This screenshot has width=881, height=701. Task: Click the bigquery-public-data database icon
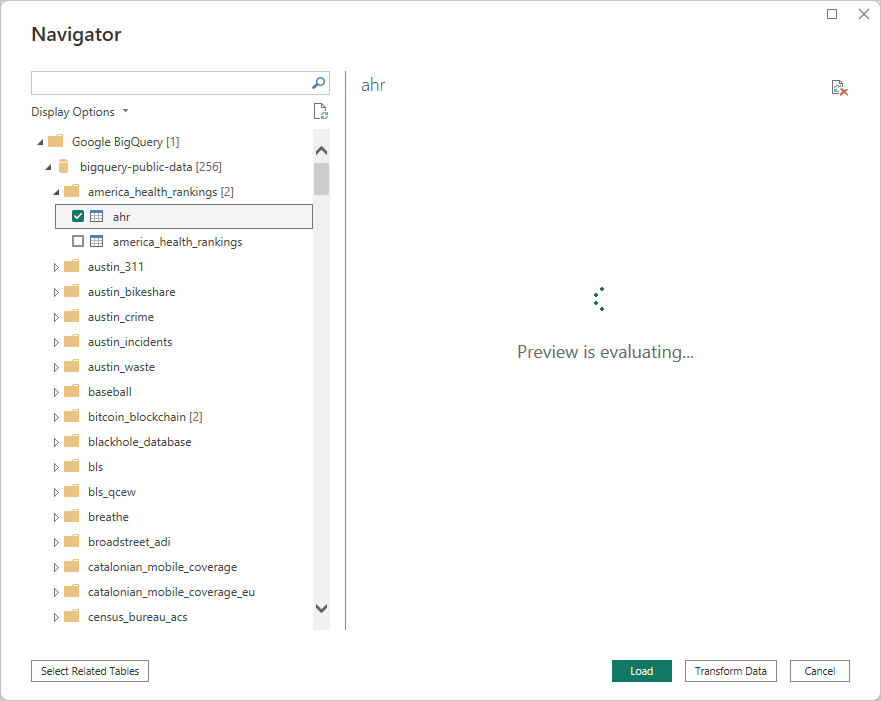(63, 167)
